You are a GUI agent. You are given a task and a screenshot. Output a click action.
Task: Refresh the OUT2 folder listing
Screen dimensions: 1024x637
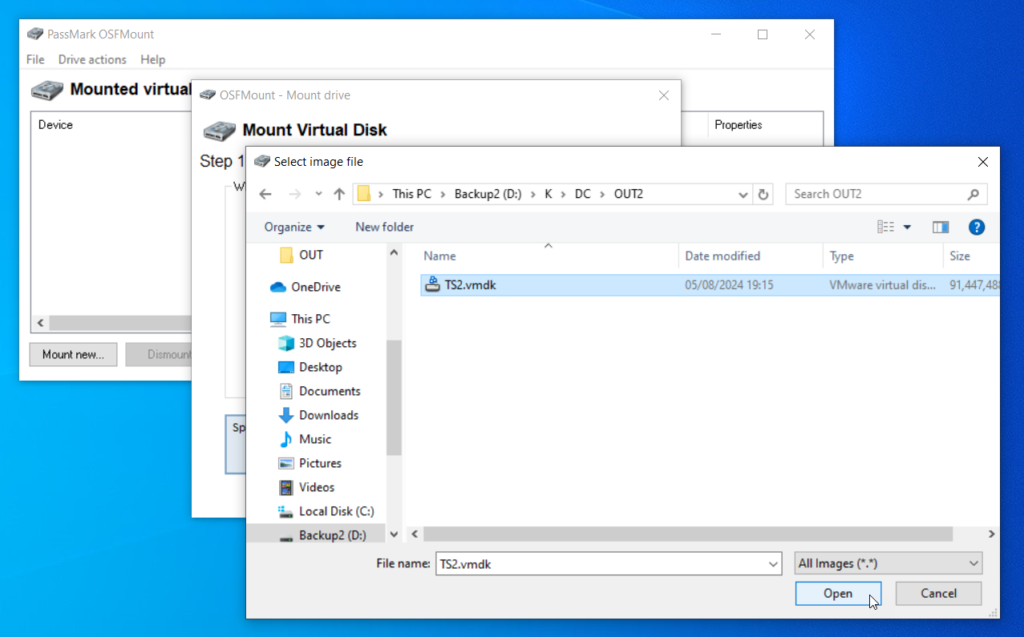point(763,194)
